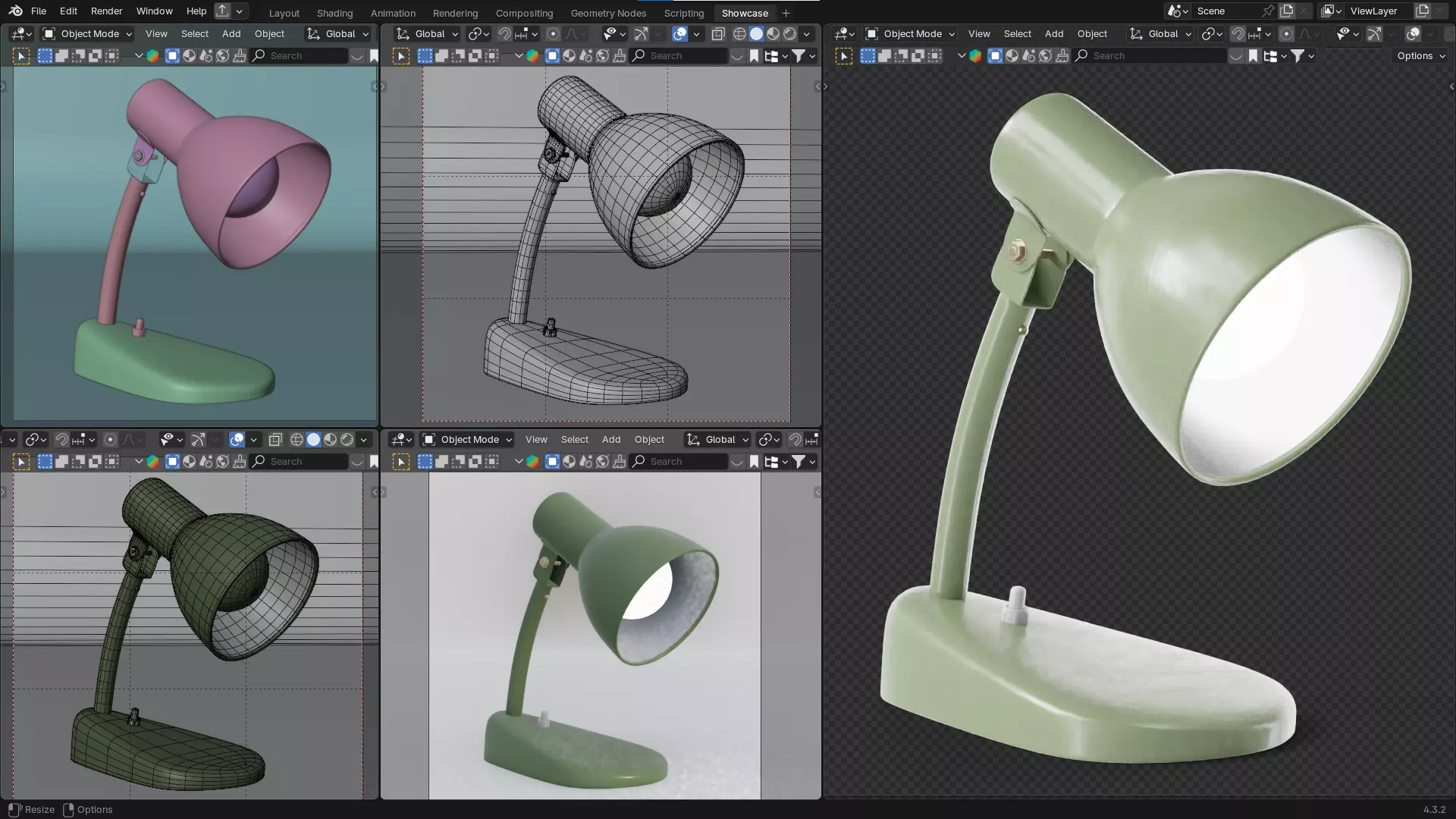Open filter funnel dropdown in right viewport toolbar
Image resolution: width=1456 pixels, height=819 pixels.
1302,55
